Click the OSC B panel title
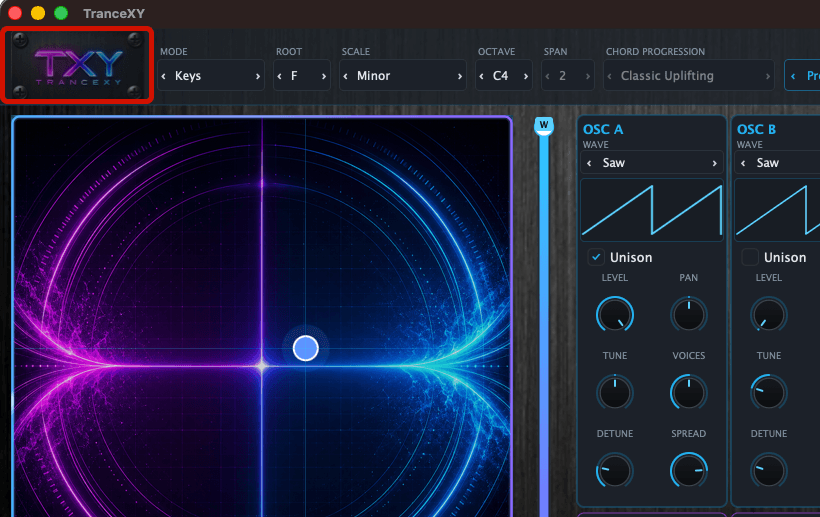820x517 pixels. [x=756, y=129]
